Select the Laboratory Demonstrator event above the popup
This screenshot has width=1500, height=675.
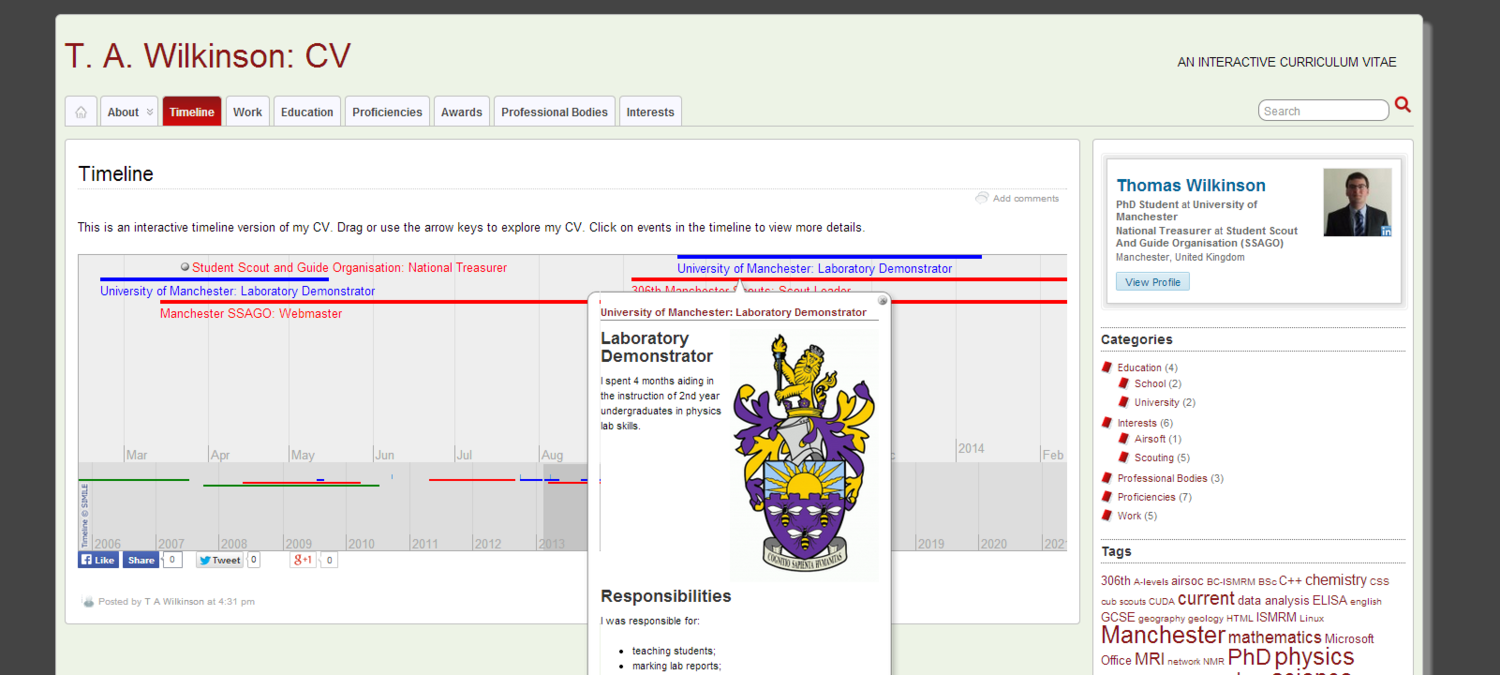point(815,268)
